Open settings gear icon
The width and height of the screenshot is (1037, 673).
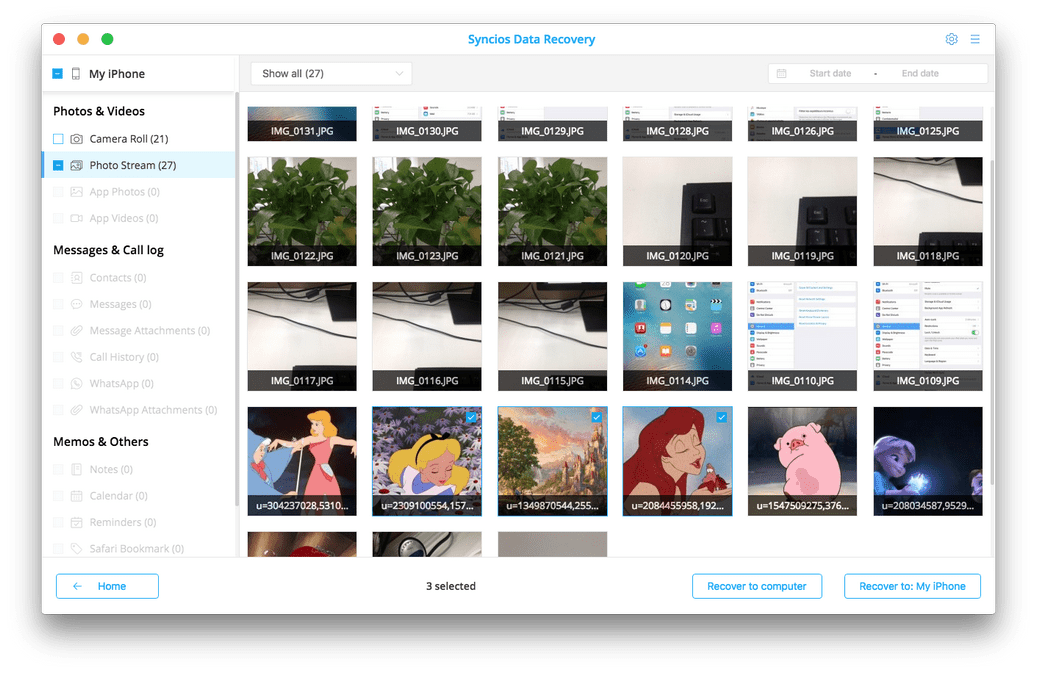(951, 39)
